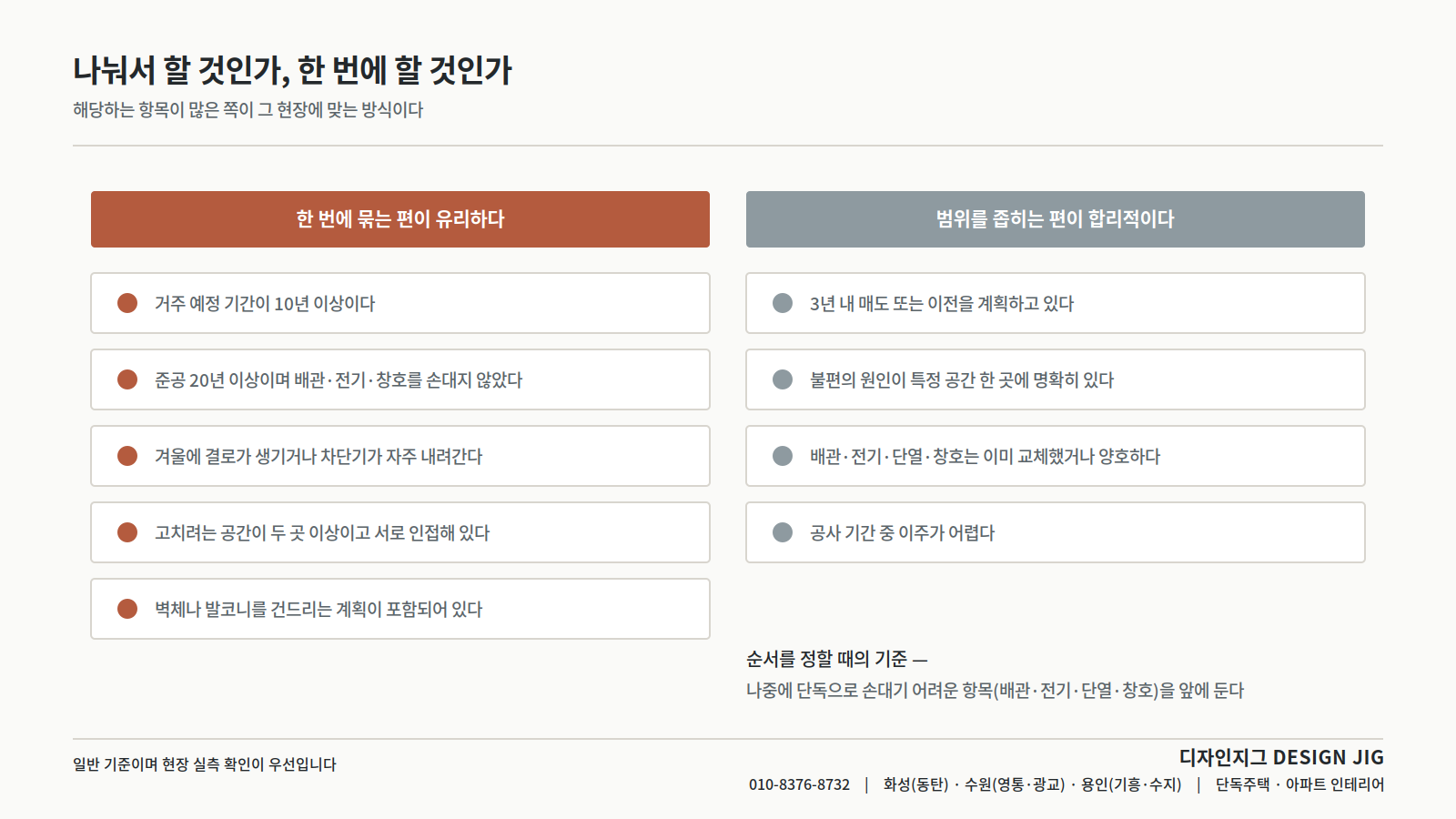This screenshot has width=1456, height=819.
Task: Select the card '겨울에 결로가 생기거나 차단기가 자주 내려간다'
Action: pyautogui.click(x=400, y=456)
